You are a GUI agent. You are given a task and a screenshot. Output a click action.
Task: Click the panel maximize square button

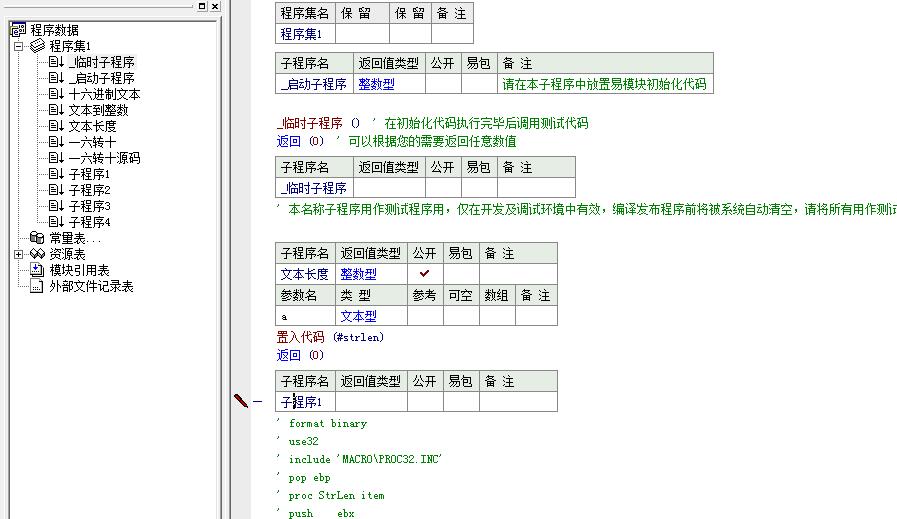click(x=202, y=6)
